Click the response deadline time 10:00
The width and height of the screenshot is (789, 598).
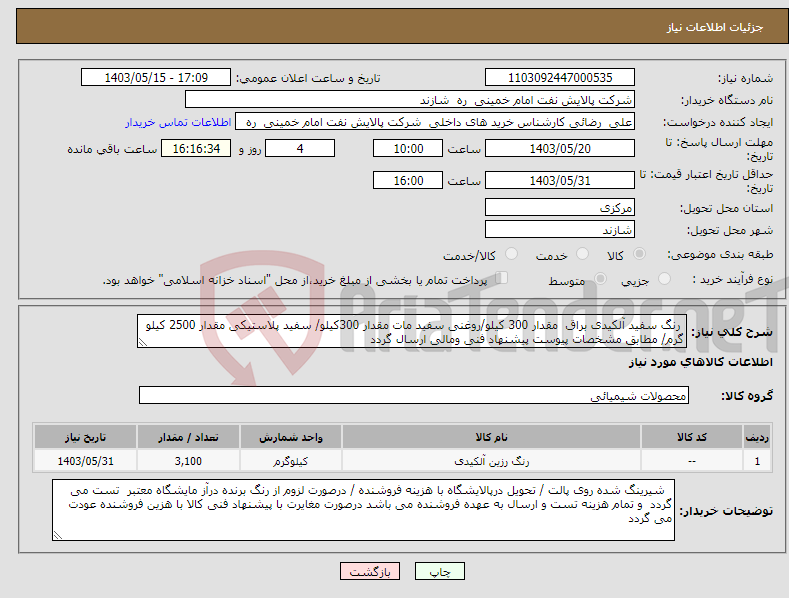click(x=408, y=148)
